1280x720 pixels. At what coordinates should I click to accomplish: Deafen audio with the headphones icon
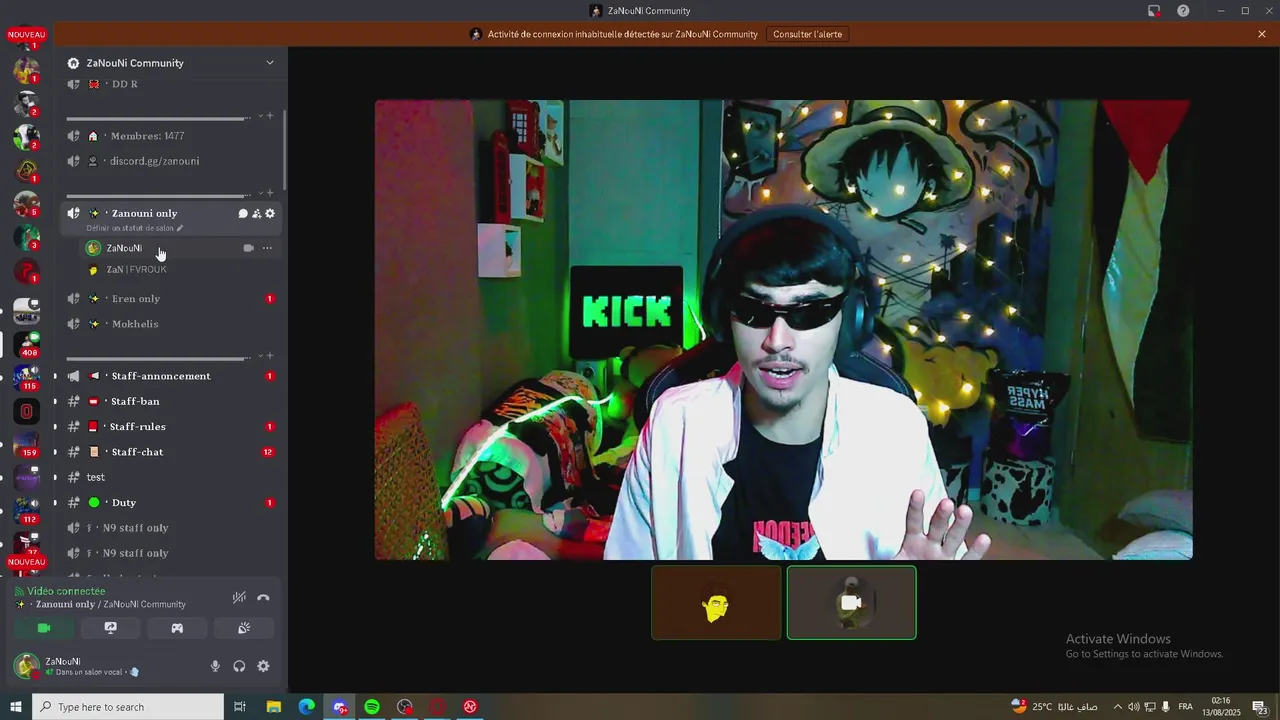(239, 666)
